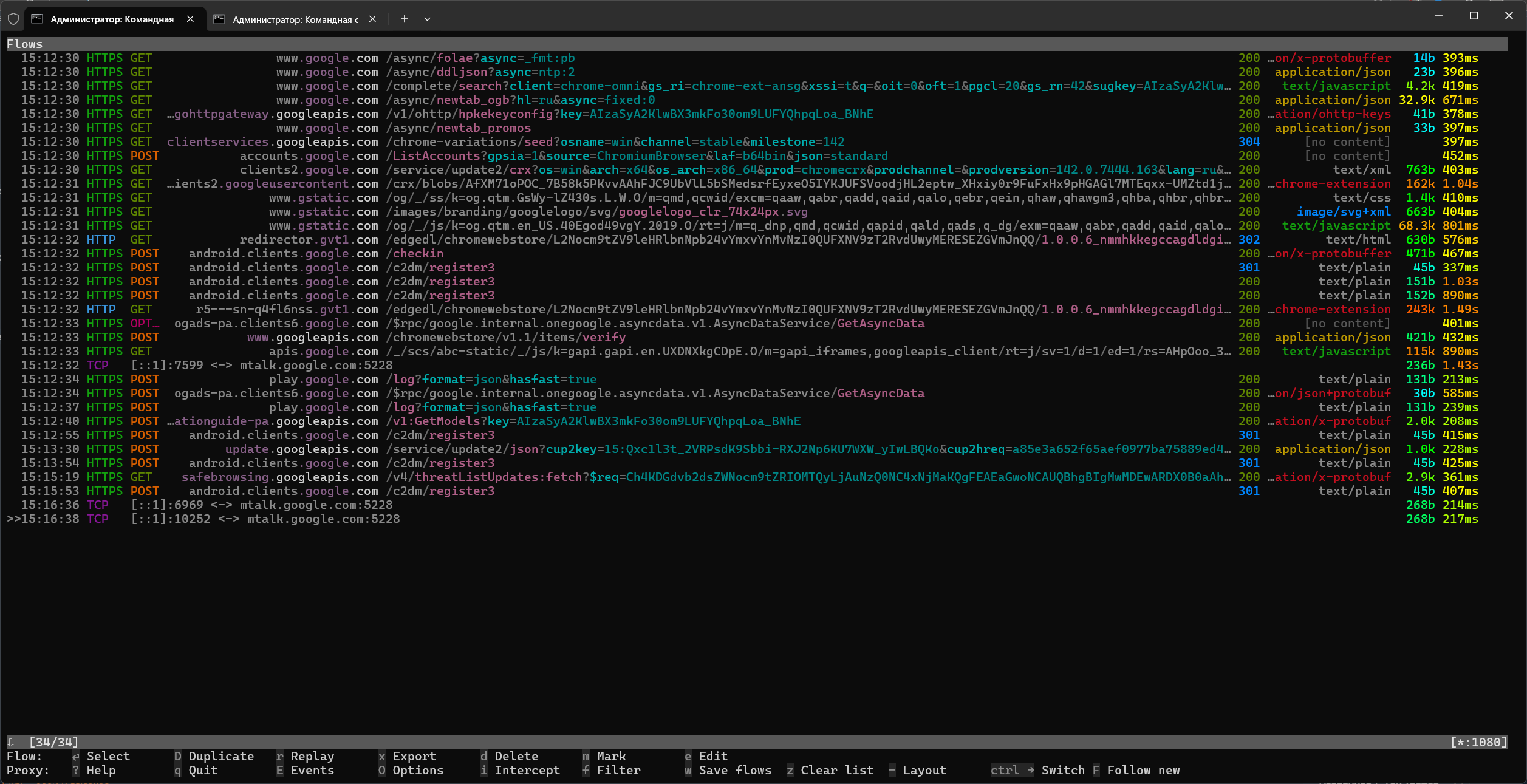The width and height of the screenshot is (1527, 784).
Task: Click Clear list in the footer
Action: (x=836, y=770)
